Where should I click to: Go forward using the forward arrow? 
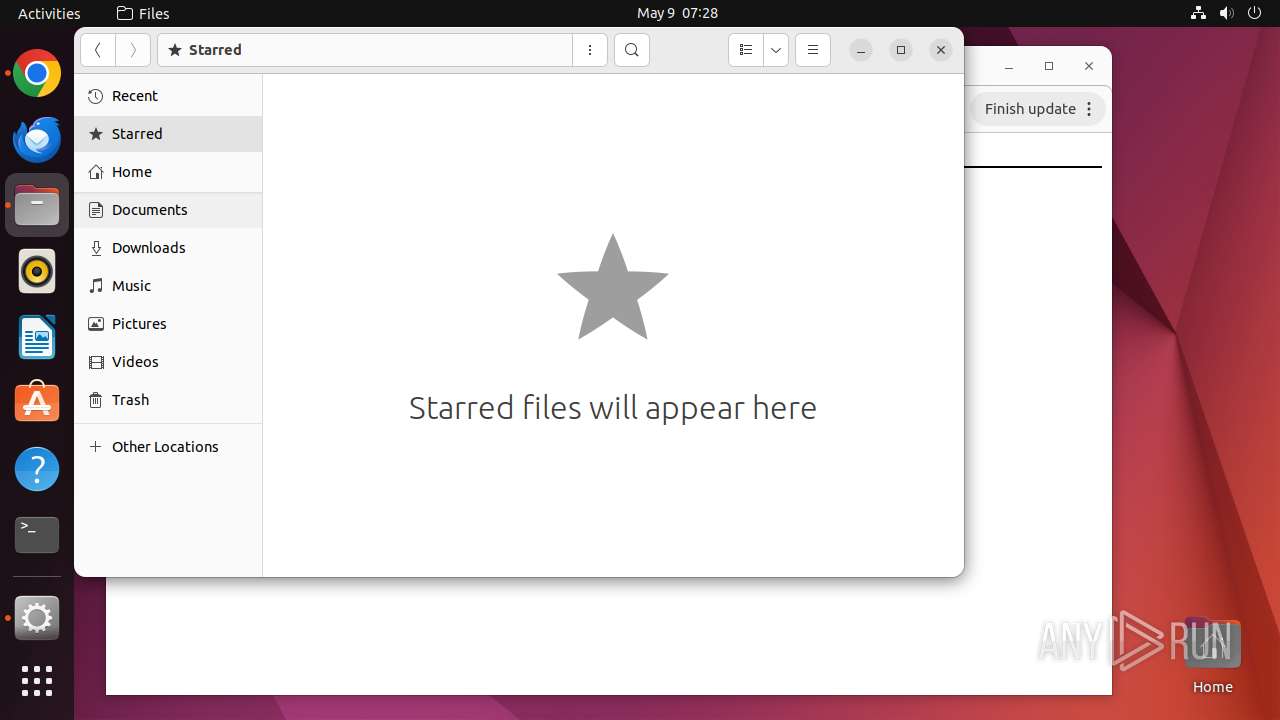point(133,50)
